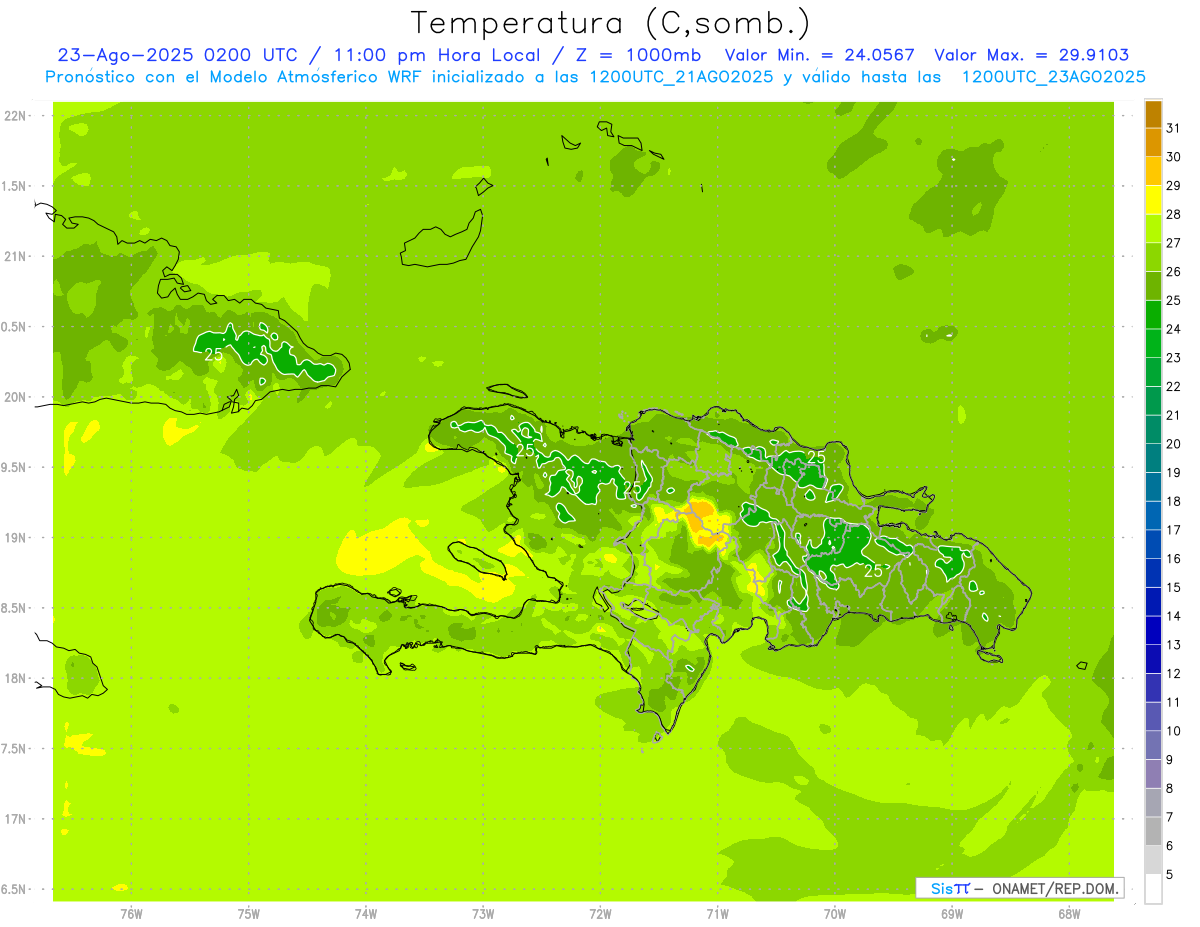Click the '72W' longitude axis label
The image size is (1200, 927).
pos(600,914)
